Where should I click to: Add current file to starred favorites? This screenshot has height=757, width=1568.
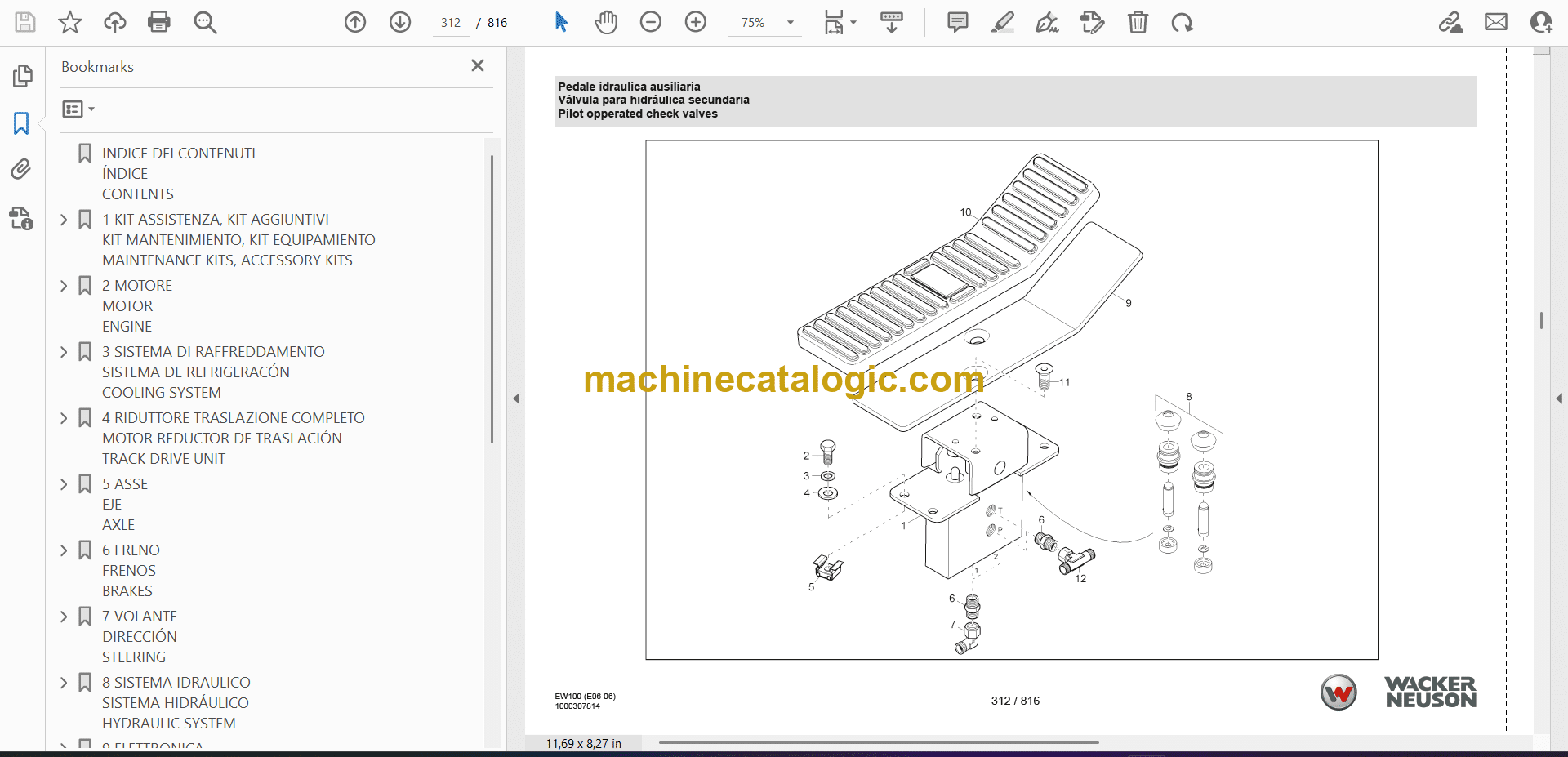click(x=70, y=22)
